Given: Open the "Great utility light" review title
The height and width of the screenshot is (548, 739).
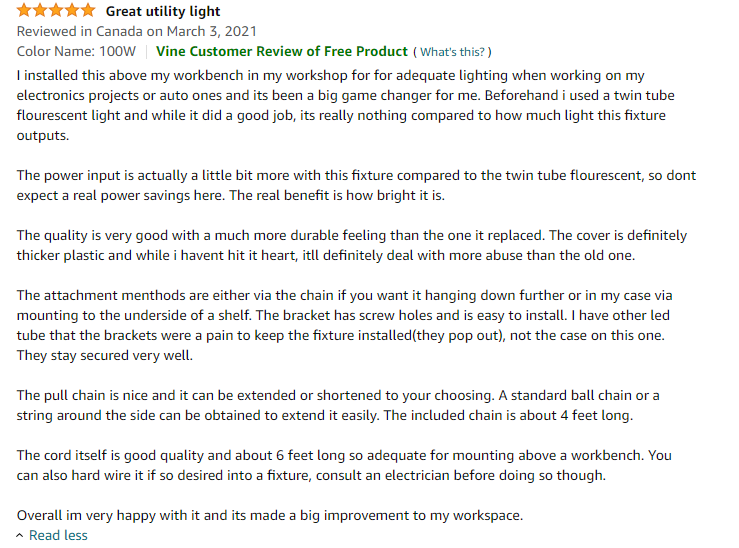Looking at the screenshot, I should pyautogui.click(x=163, y=12).
